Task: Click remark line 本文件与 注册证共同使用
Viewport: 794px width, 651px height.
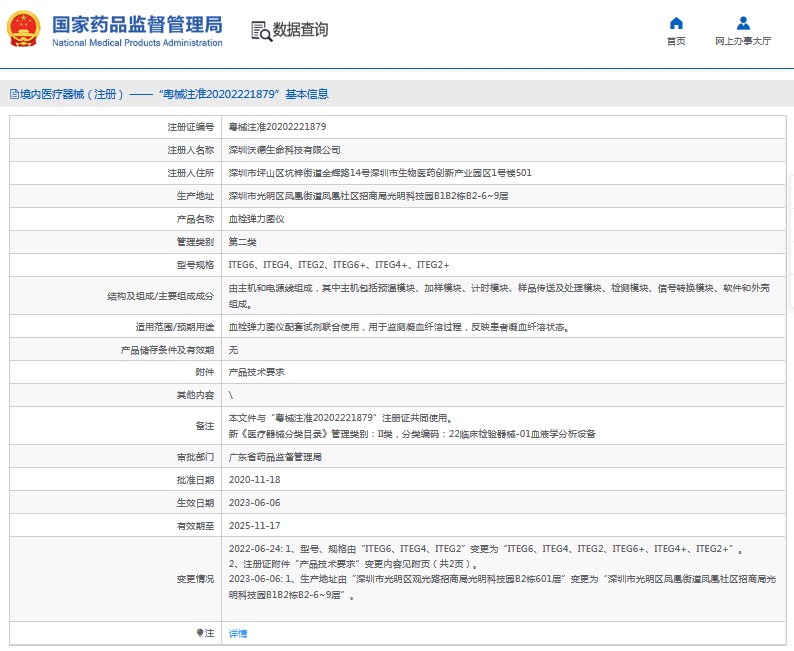Action: pyautogui.click(x=340, y=418)
